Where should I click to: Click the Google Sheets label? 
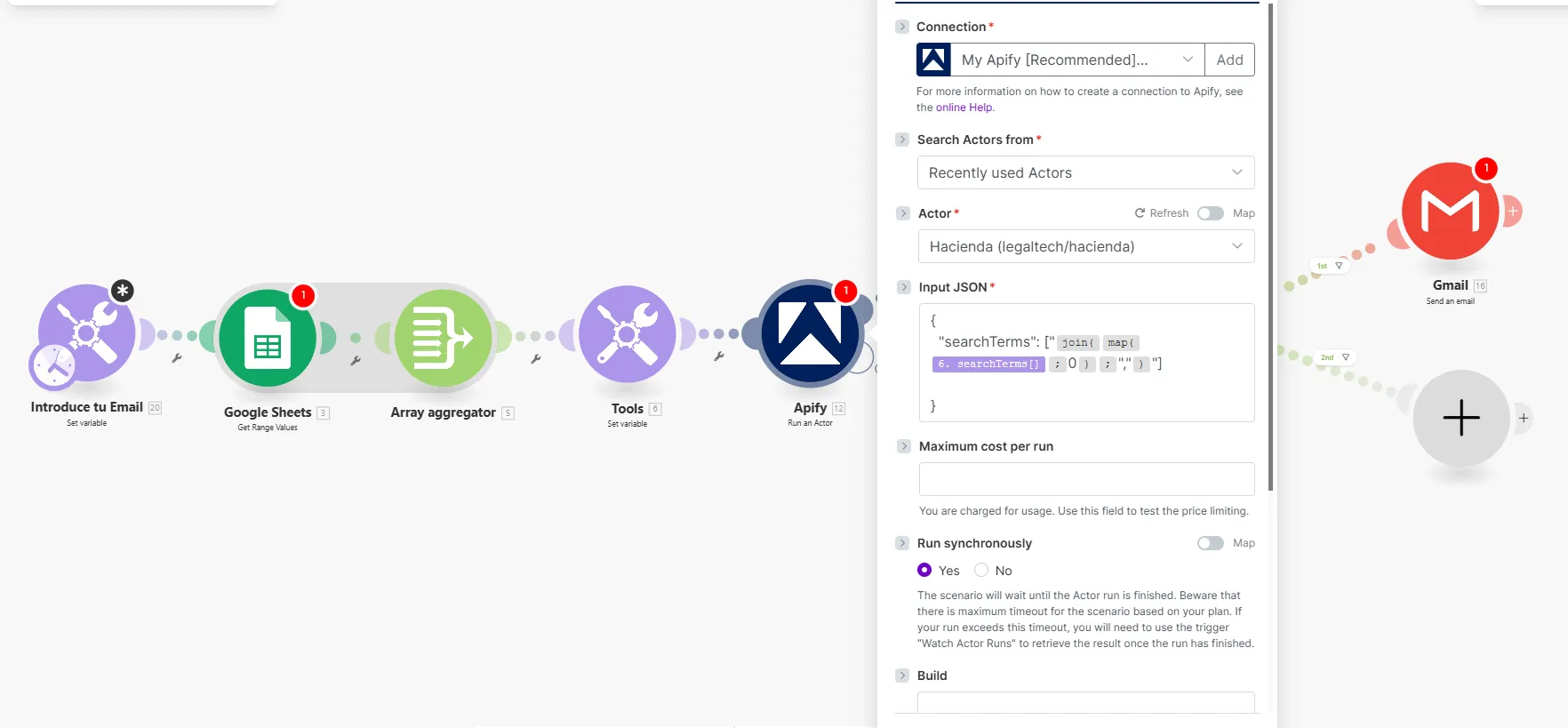coord(268,412)
